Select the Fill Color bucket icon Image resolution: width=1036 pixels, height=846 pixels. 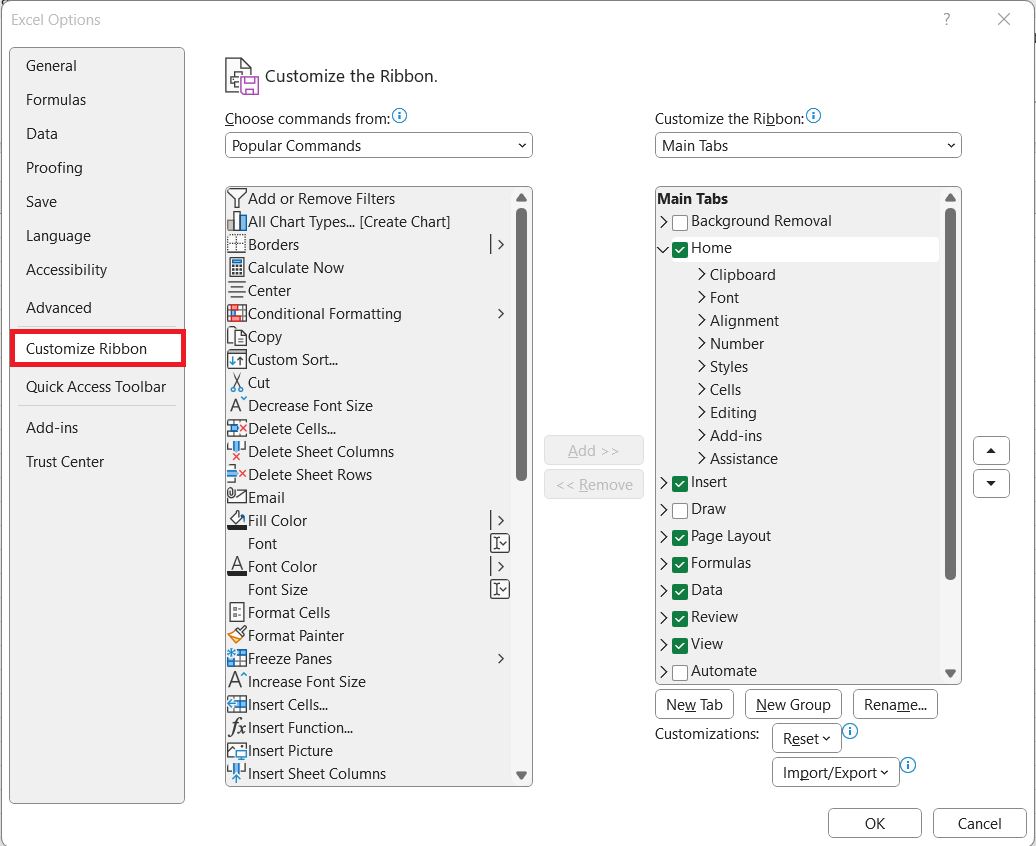pos(237,520)
